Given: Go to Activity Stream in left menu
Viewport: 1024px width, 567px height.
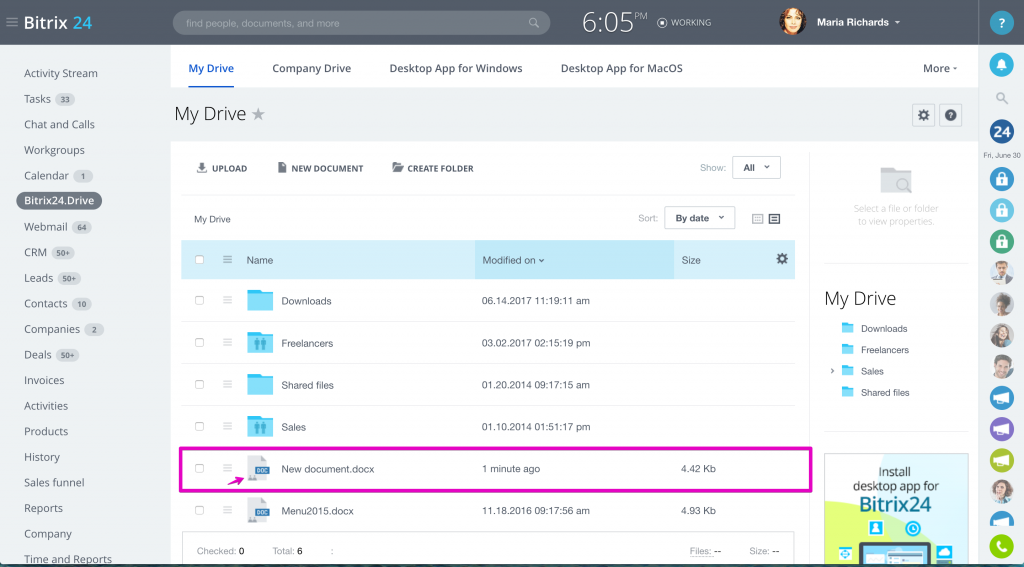Looking at the screenshot, I should [x=61, y=73].
